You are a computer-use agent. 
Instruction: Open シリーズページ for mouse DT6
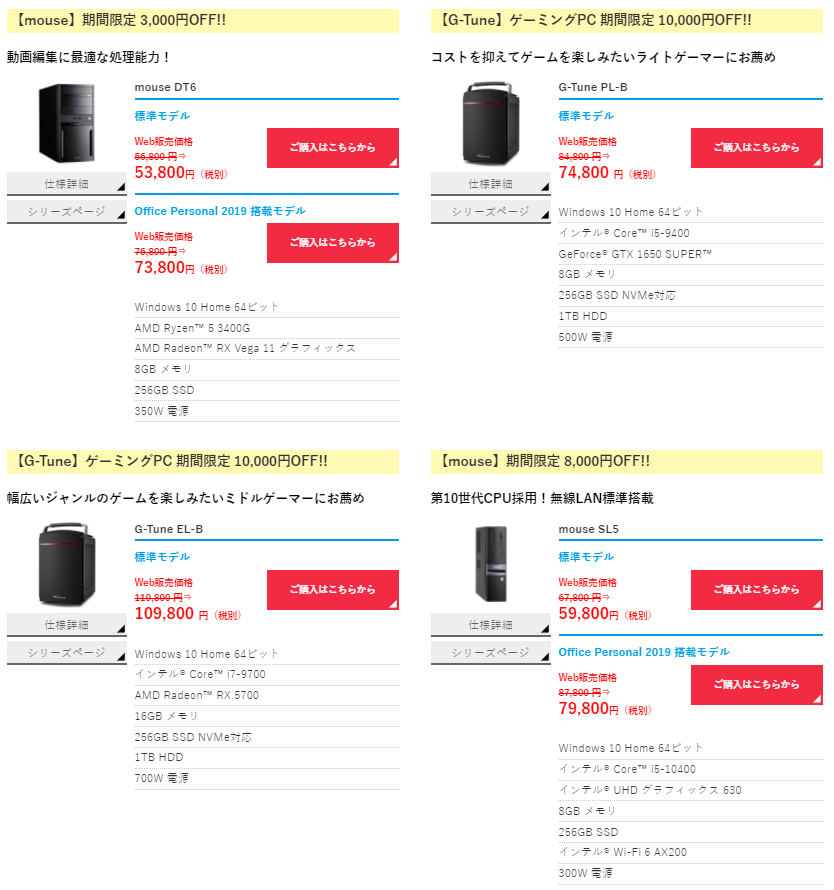[66, 212]
